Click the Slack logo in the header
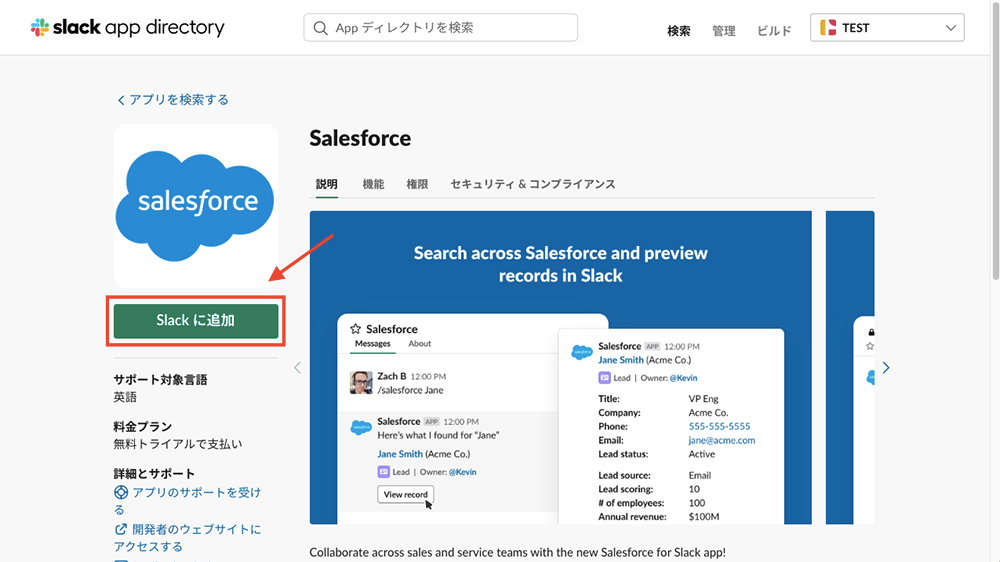 (128, 27)
